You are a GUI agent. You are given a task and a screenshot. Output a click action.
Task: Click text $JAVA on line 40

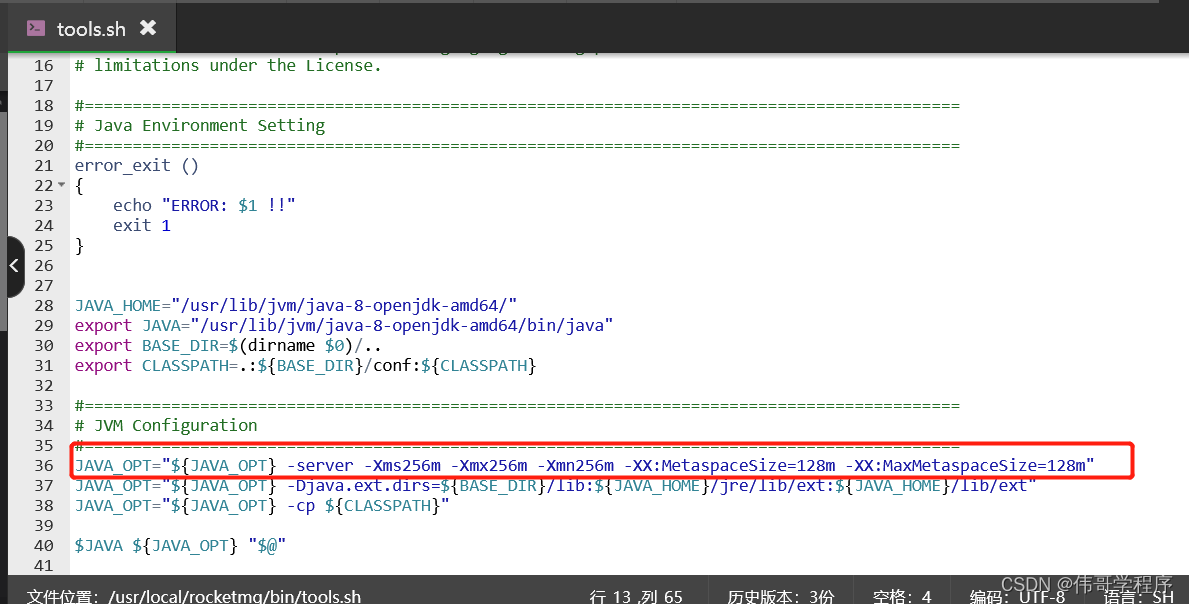coord(99,546)
